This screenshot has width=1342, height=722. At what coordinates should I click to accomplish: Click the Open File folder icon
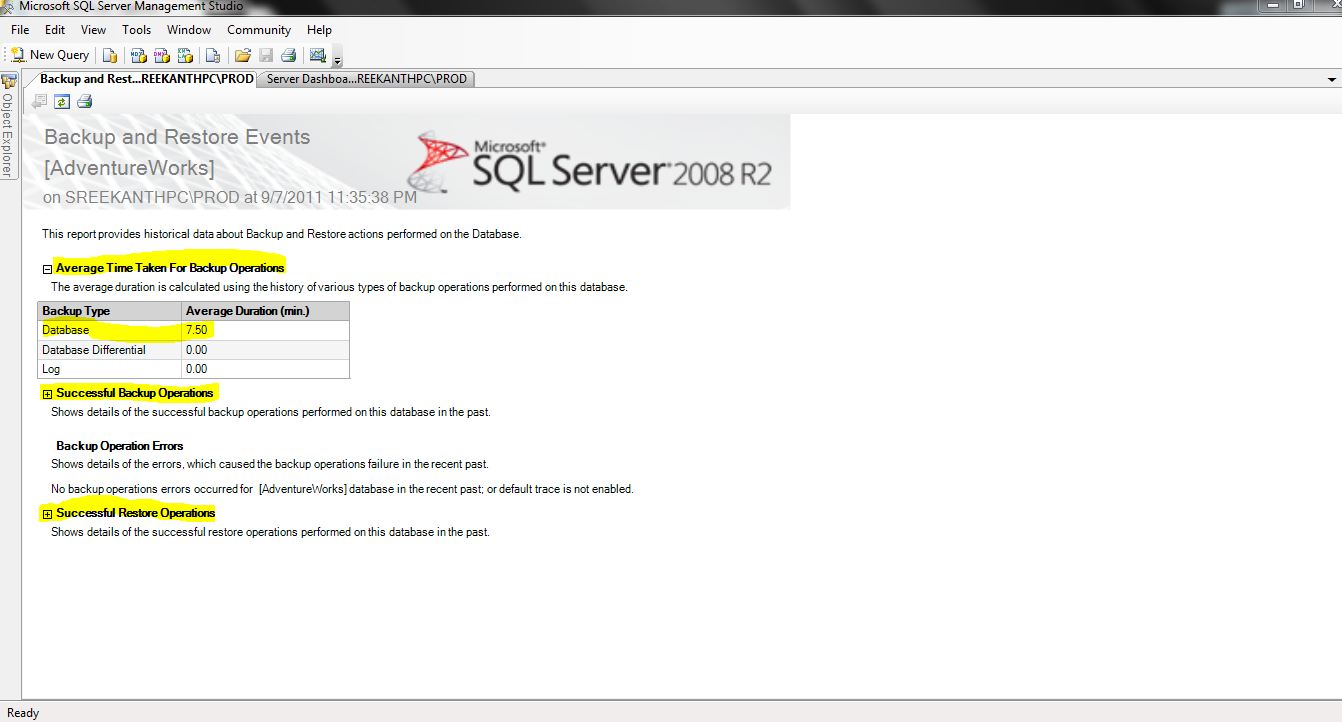(x=242, y=55)
